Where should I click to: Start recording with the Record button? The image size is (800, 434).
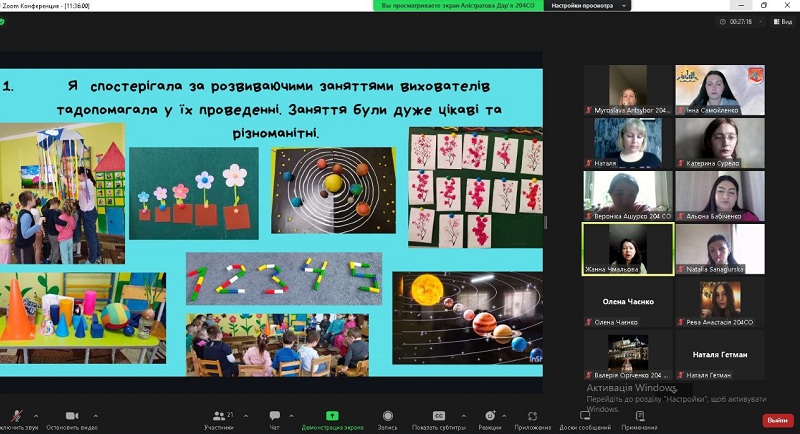point(388,416)
